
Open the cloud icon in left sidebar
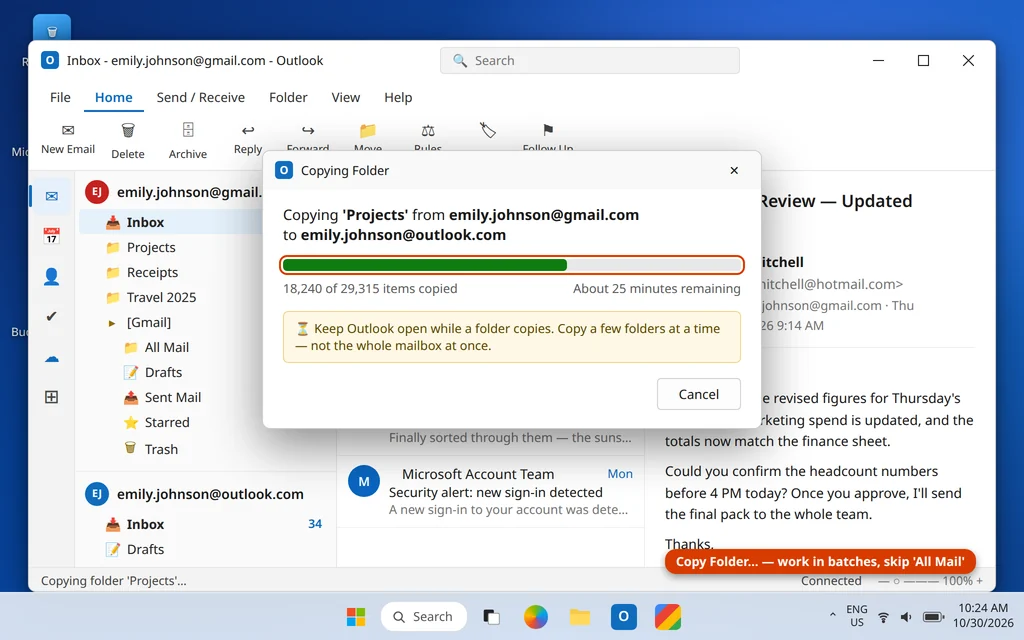52,358
